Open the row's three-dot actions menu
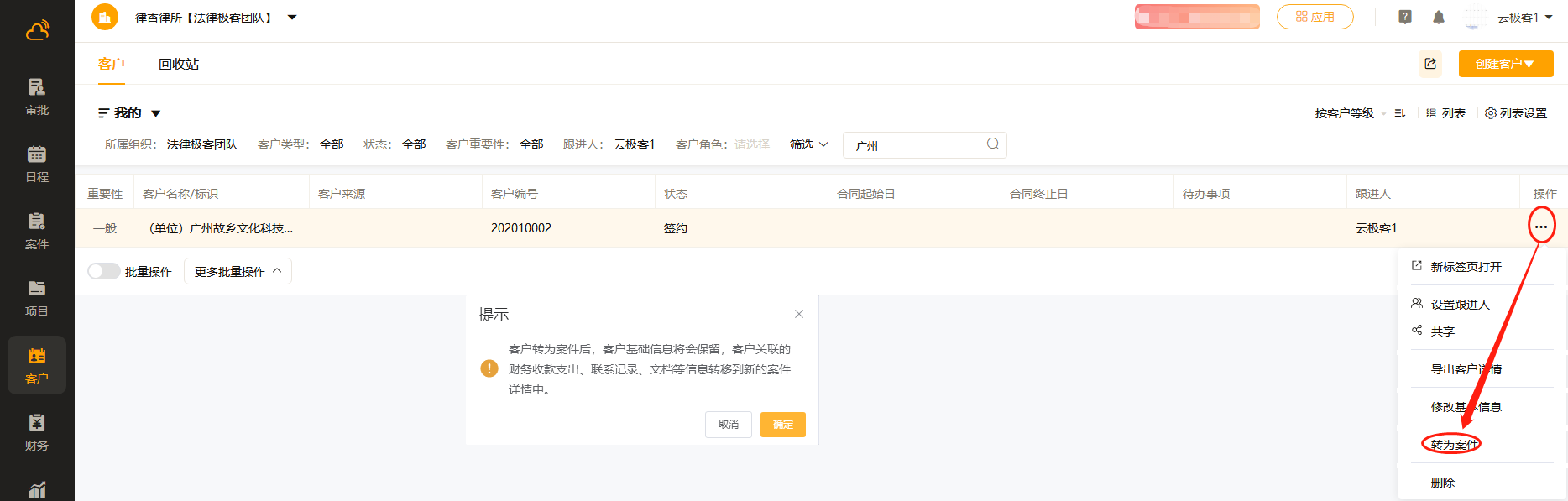The height and width of the screenshot is (501, 1568). 1540,227
